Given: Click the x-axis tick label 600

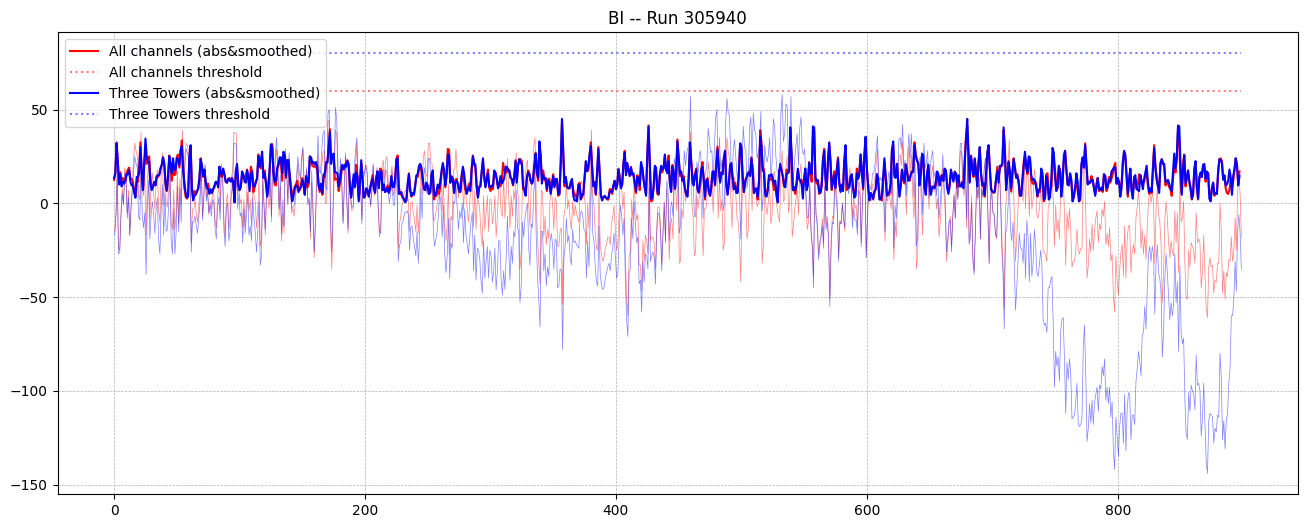Looking at the screenshot, I should pos(867,509).
